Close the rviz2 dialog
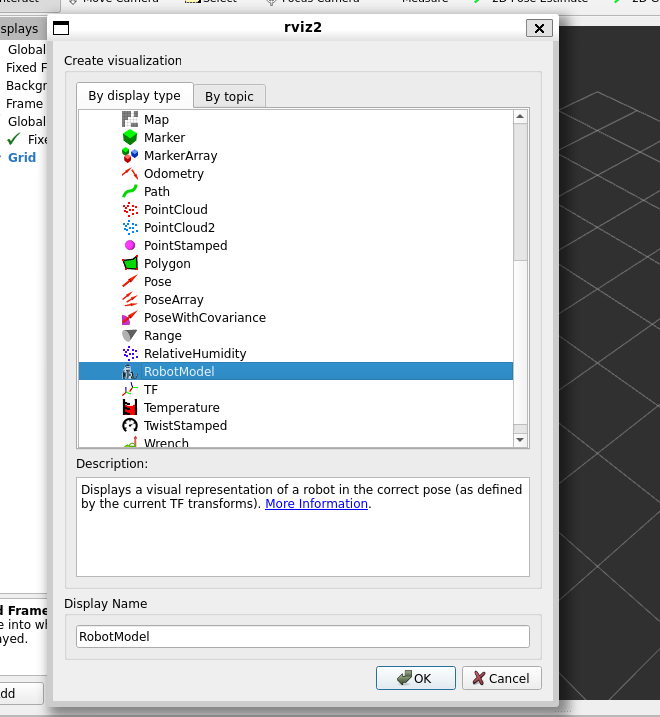This screenshot has width=660, height=717. tap(539, 28)
